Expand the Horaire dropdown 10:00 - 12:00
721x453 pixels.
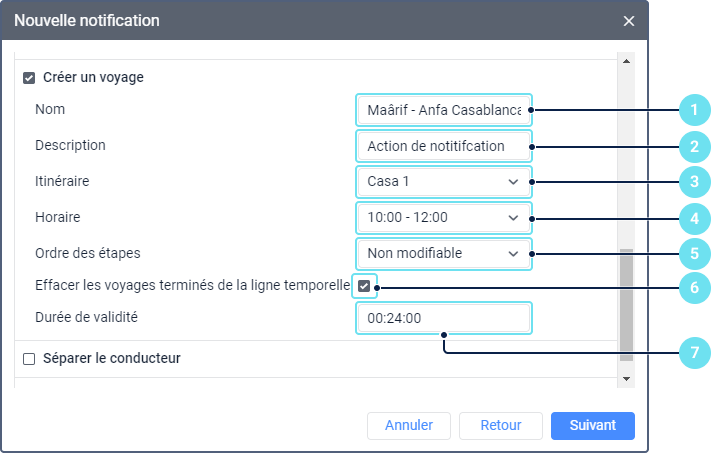(444, 218)
